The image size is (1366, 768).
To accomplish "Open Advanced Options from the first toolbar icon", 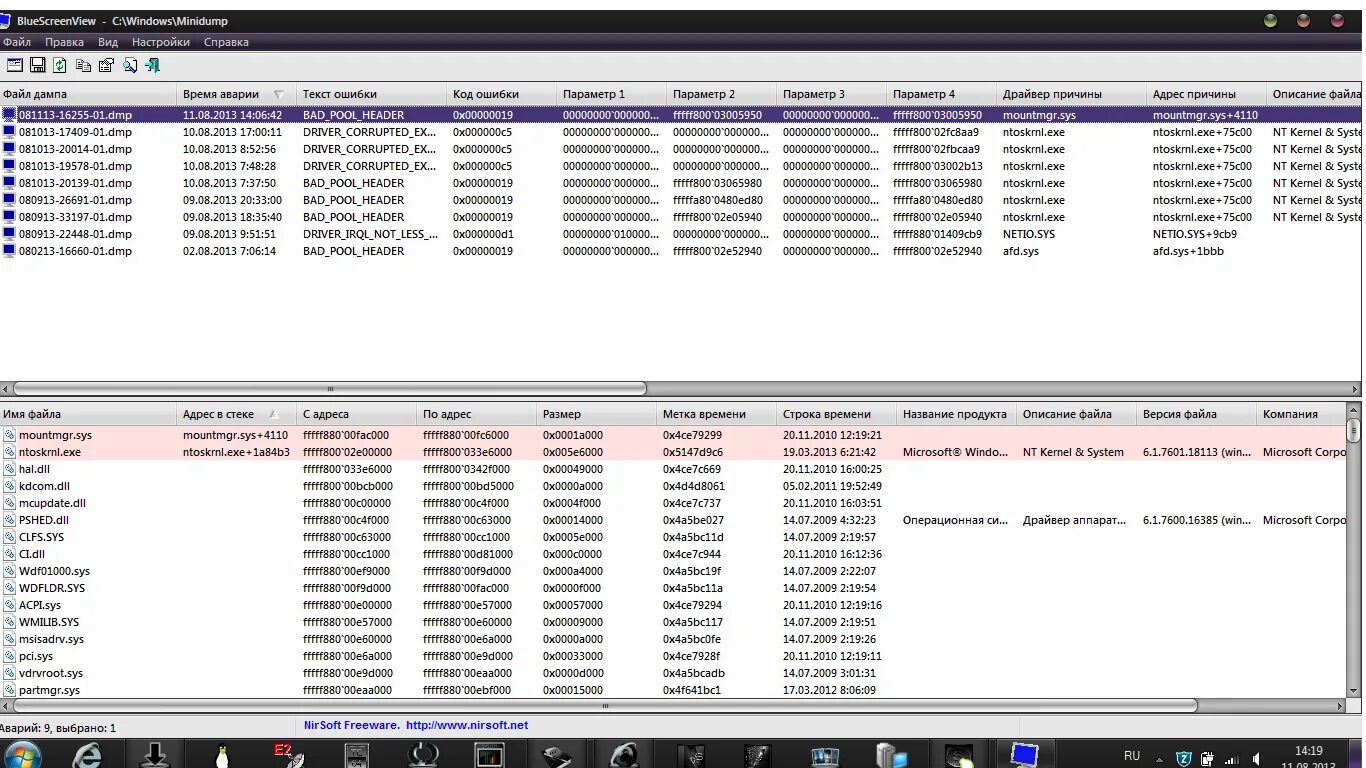I will coord(15,65).
